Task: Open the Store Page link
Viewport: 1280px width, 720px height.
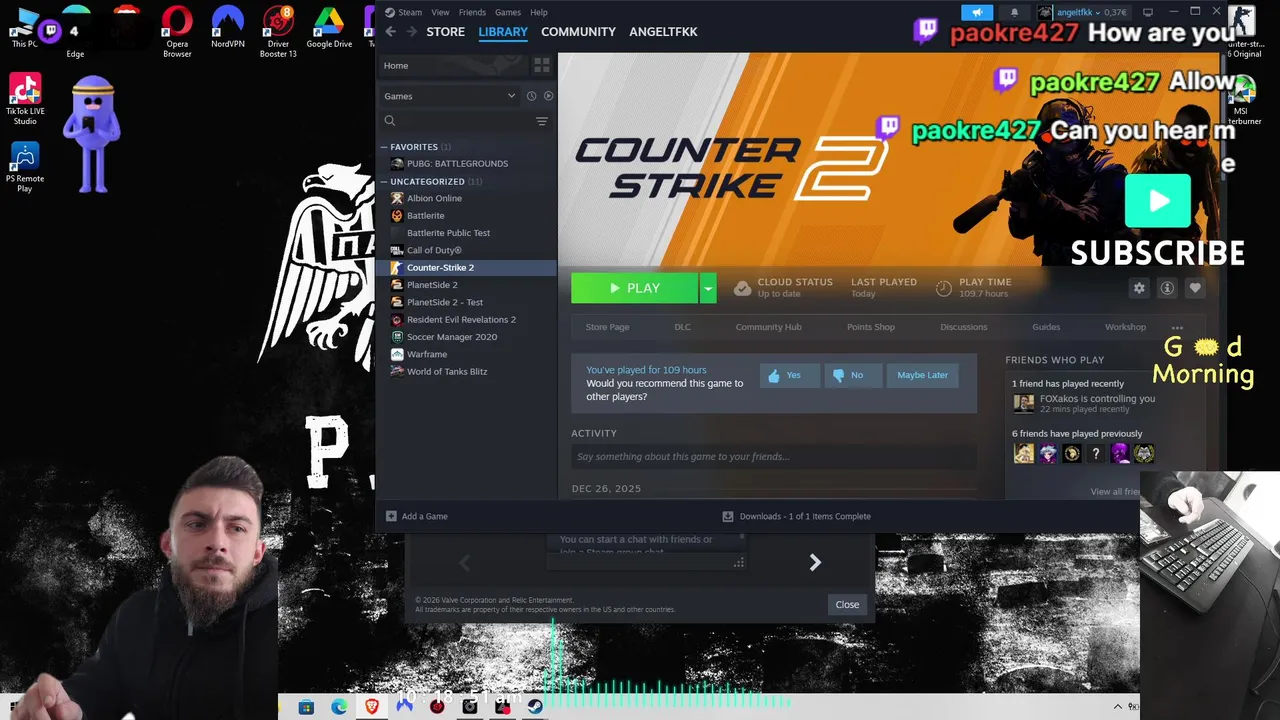Action: (x=607, y=327)
